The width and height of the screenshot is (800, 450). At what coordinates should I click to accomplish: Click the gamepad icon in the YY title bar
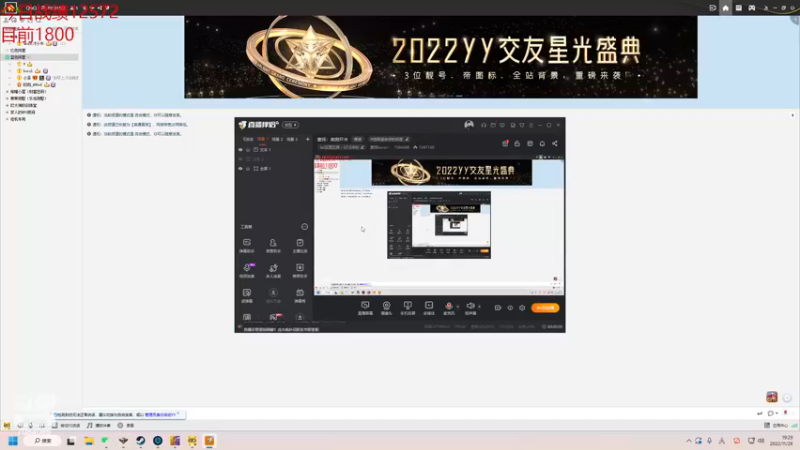click(x=752, y=8)
